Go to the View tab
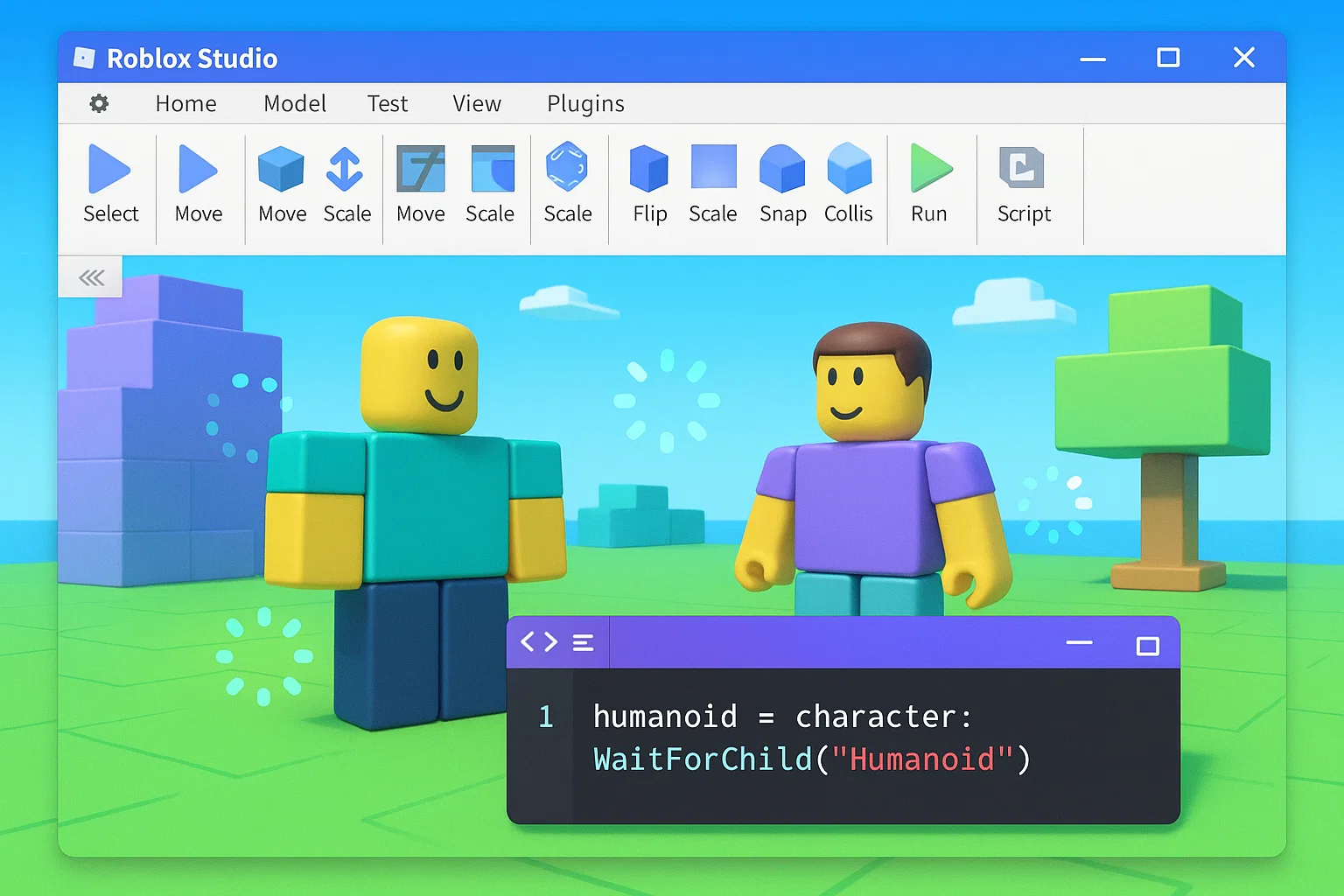 point(477,103)
